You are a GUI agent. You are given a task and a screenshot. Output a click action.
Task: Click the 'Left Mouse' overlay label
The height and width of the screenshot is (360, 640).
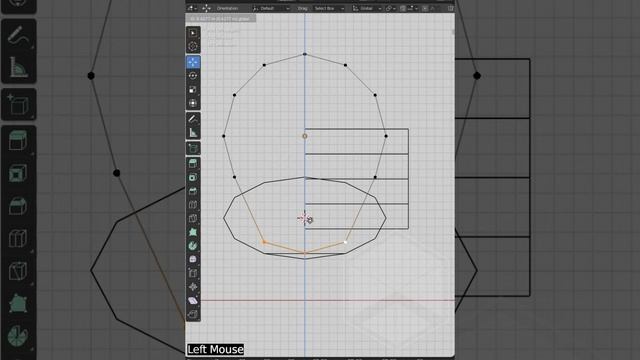(x=216, y=349)
